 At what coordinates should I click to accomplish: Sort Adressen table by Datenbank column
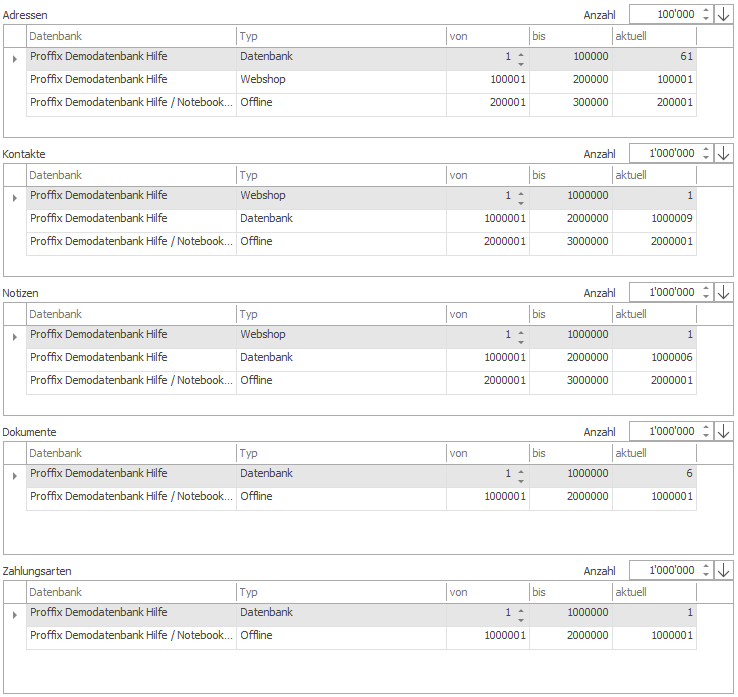pos(131,36)
